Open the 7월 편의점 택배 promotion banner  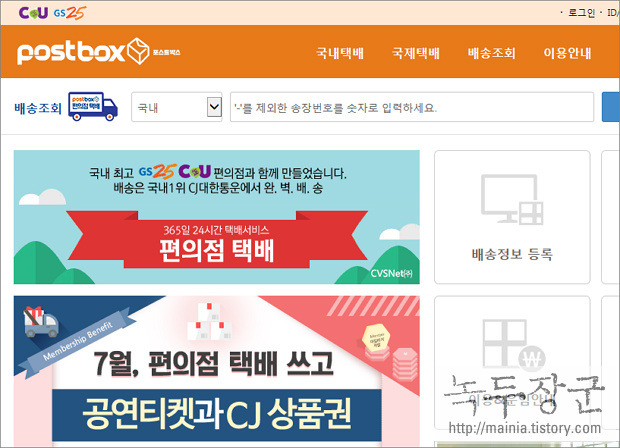pyautogui.click(x=217, y=372)
